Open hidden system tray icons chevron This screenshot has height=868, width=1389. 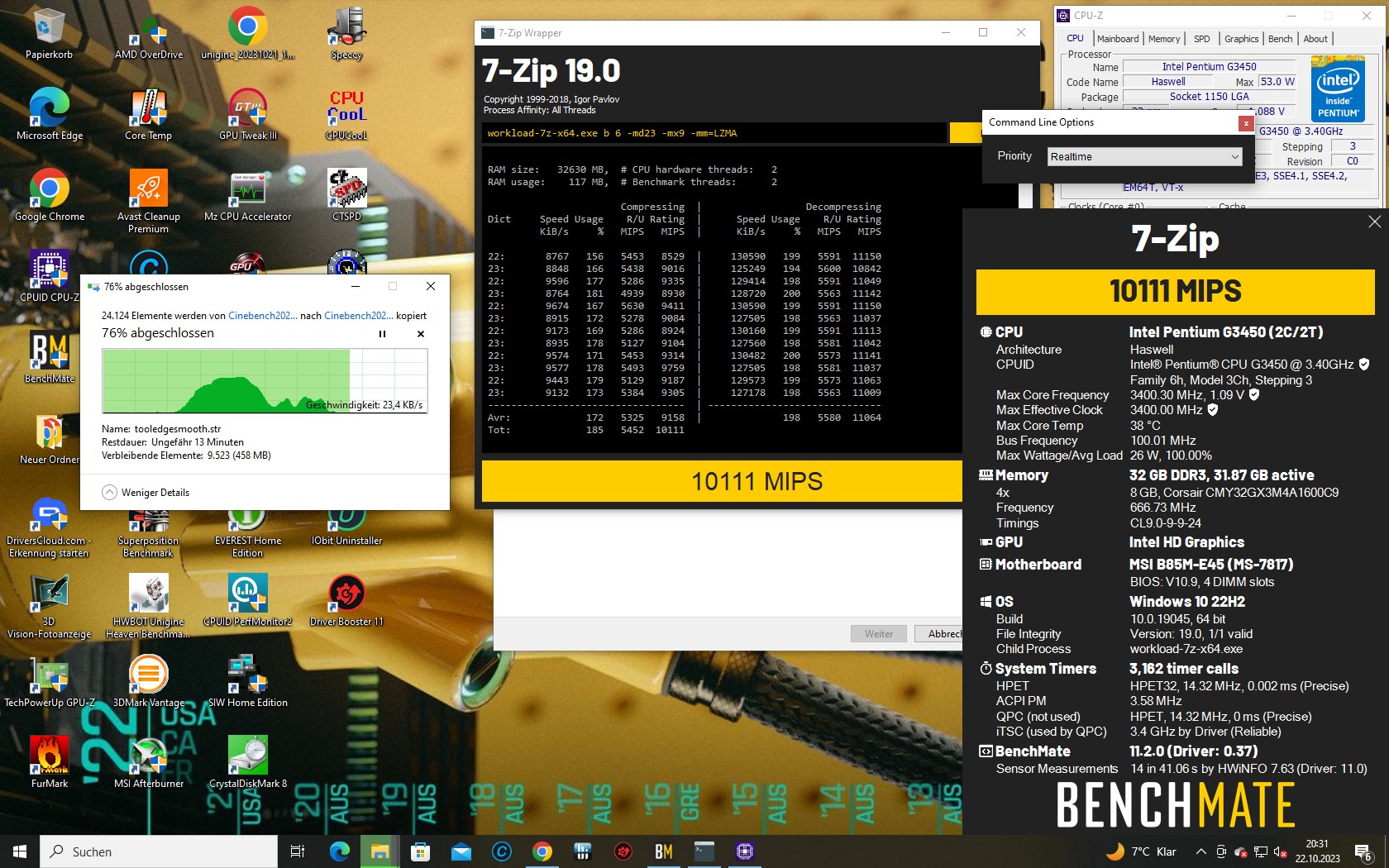click(1200, 851)
